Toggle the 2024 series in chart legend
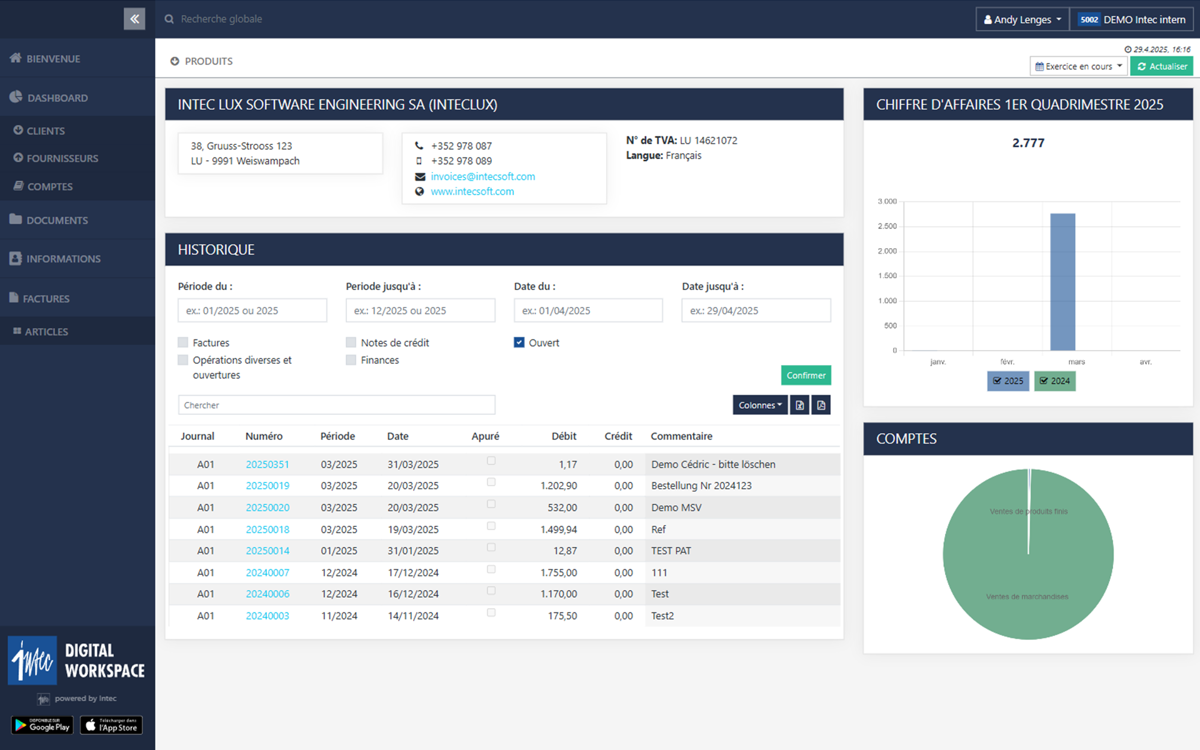Image resolution: width=1200 pixels, height=750 pixels. coord(1055,381)
